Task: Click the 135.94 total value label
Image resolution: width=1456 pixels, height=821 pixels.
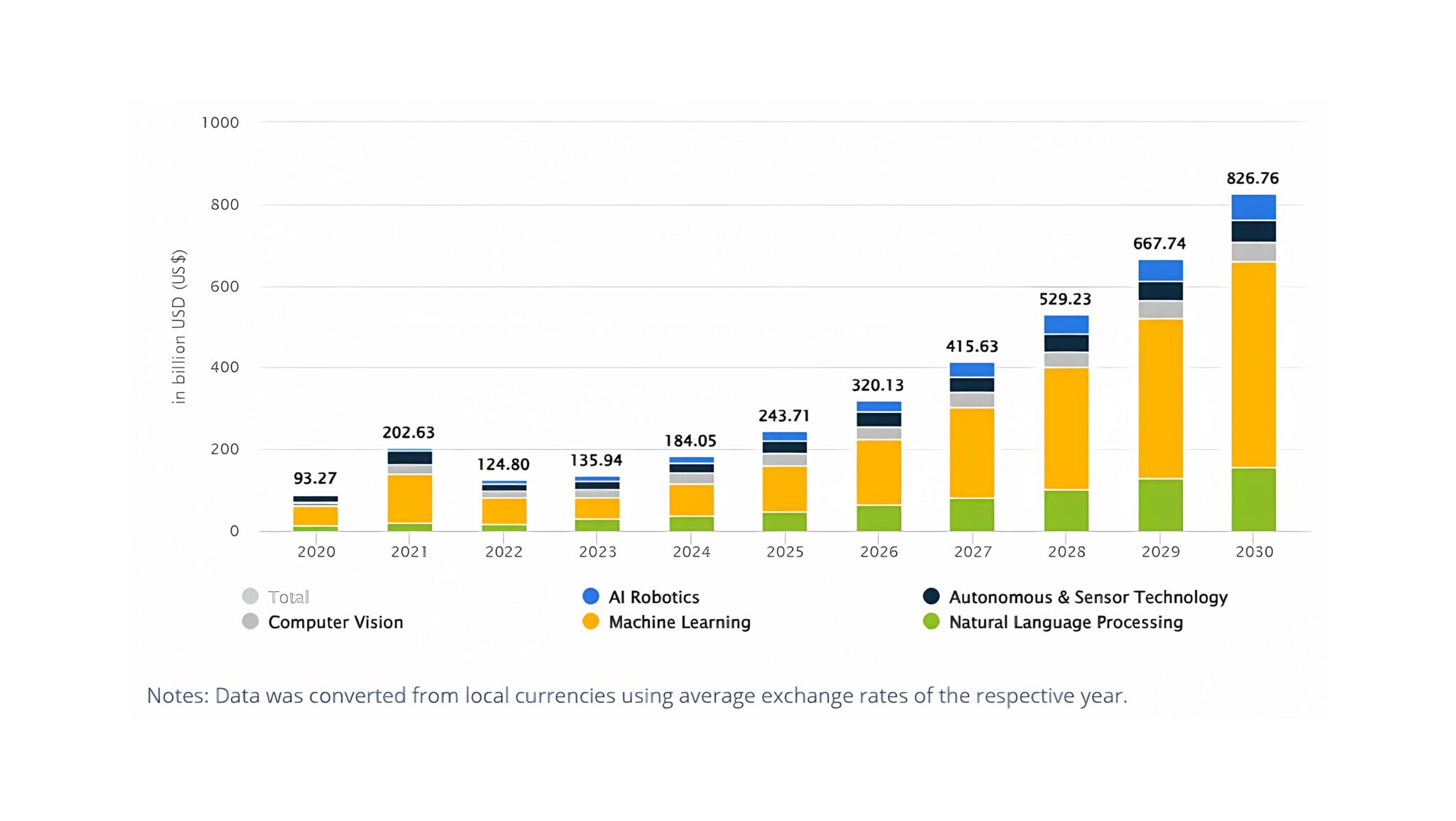Action: (596, 461)
